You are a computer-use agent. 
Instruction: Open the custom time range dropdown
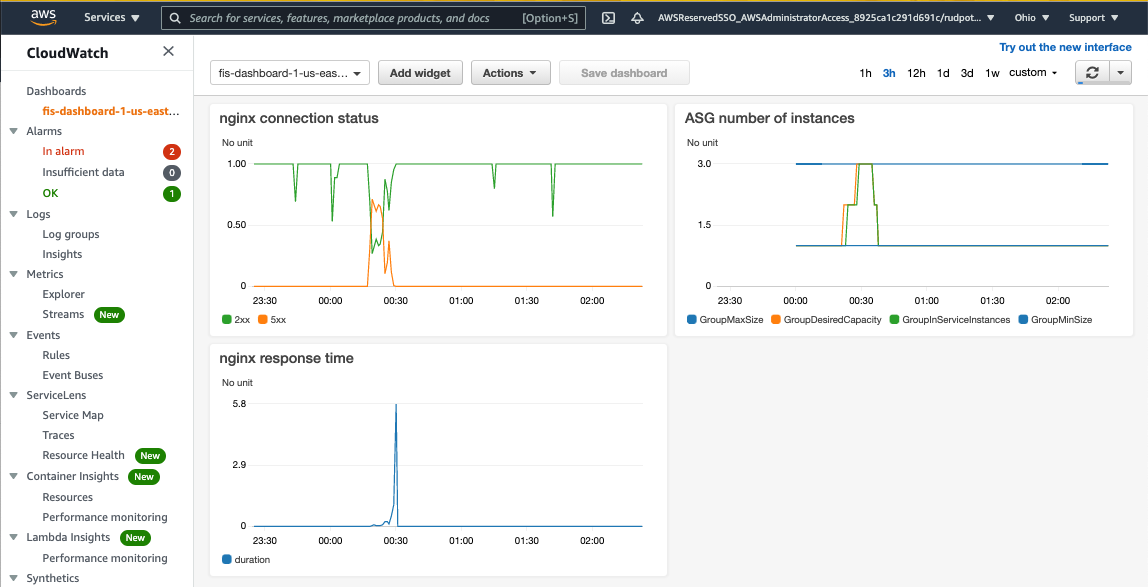[x=1033, y=72]
